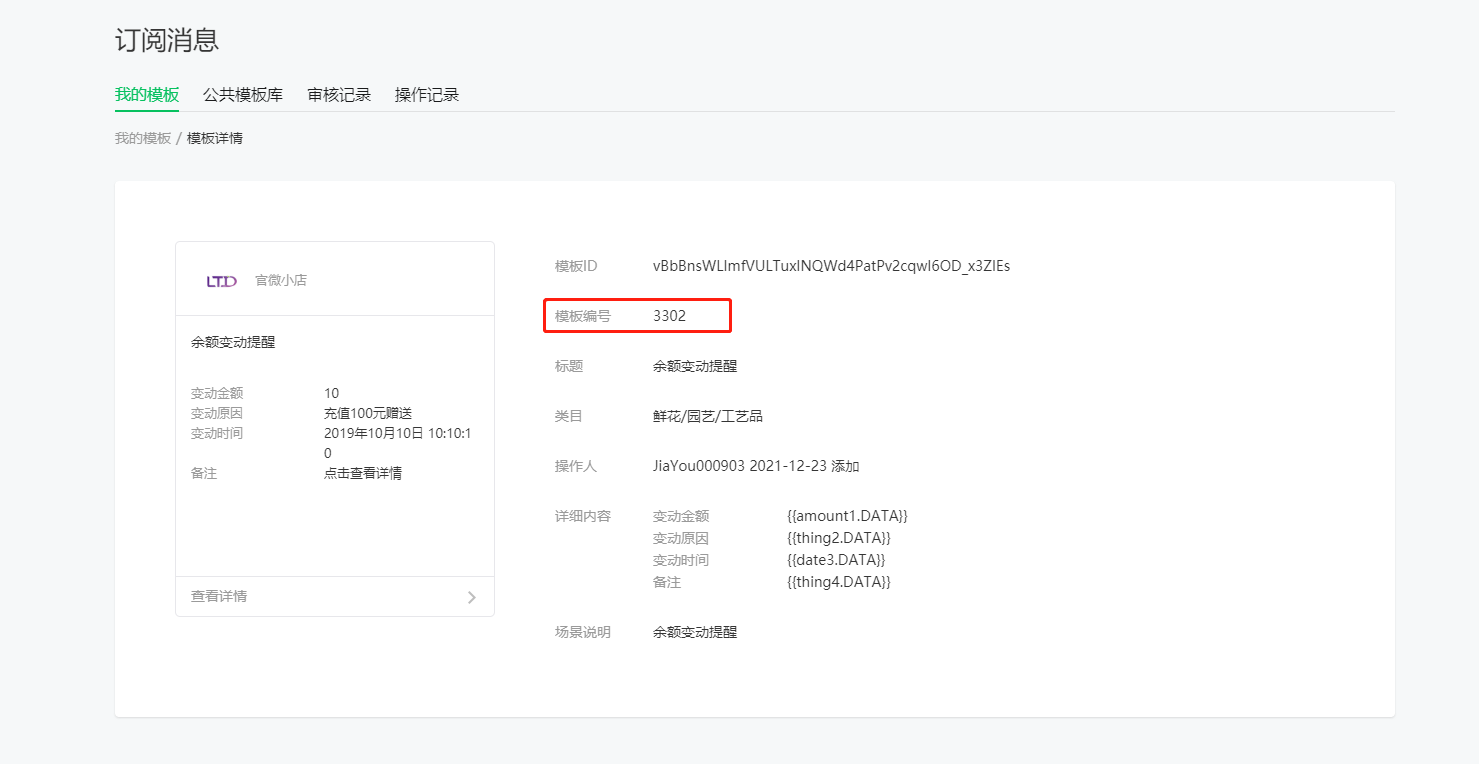Click the 我的模板 breadcrumb link

pos(143,138)
